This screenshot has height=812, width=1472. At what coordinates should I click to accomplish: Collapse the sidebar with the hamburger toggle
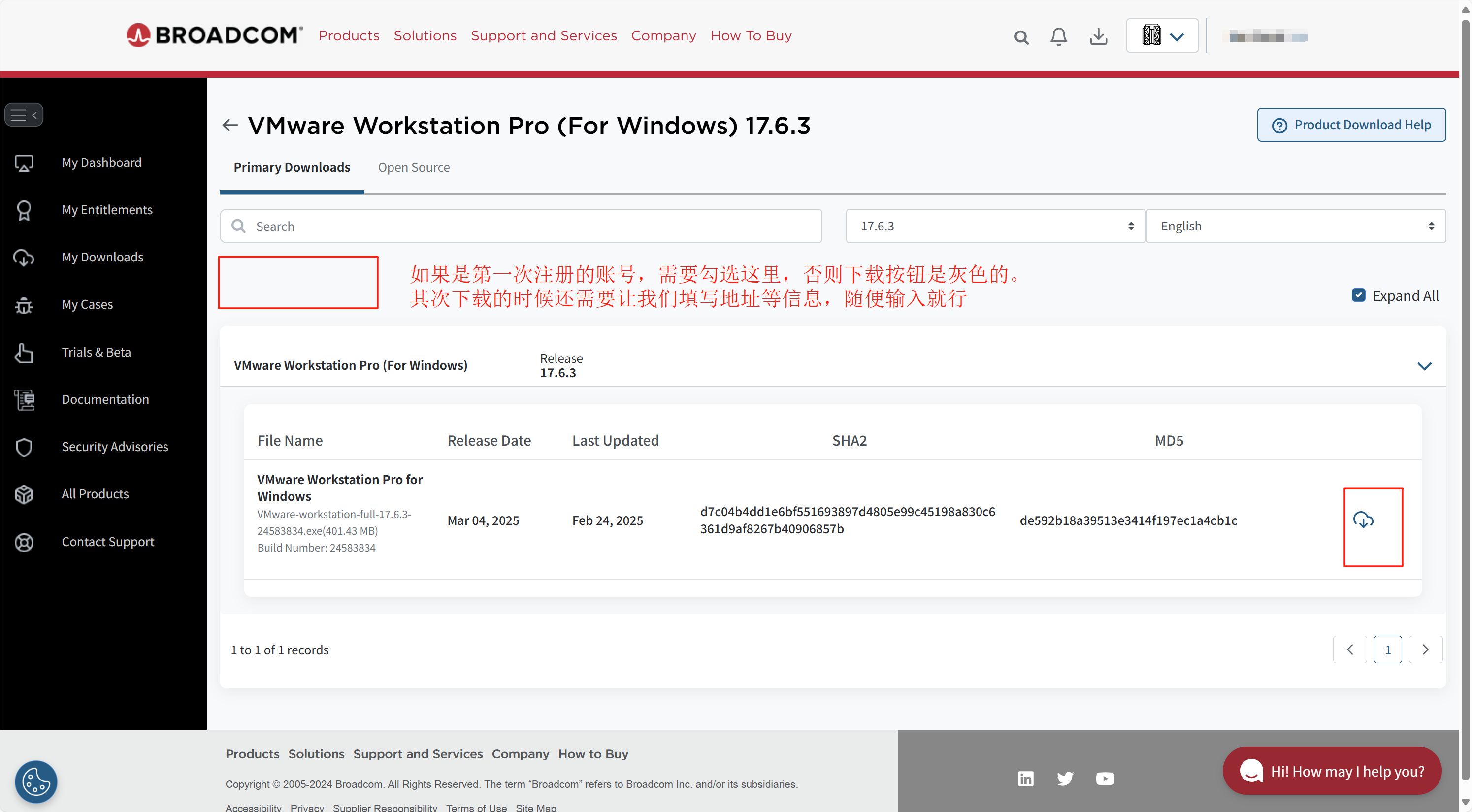pos(24,115)
